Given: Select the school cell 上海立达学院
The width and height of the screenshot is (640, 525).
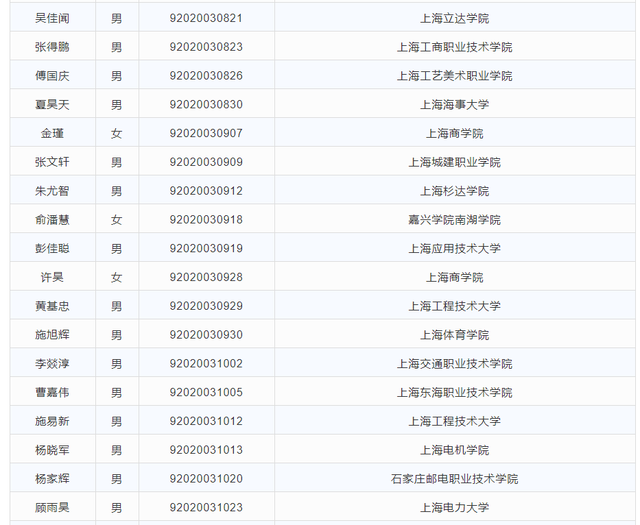Looking at the screenshot, I should [455, 18].
